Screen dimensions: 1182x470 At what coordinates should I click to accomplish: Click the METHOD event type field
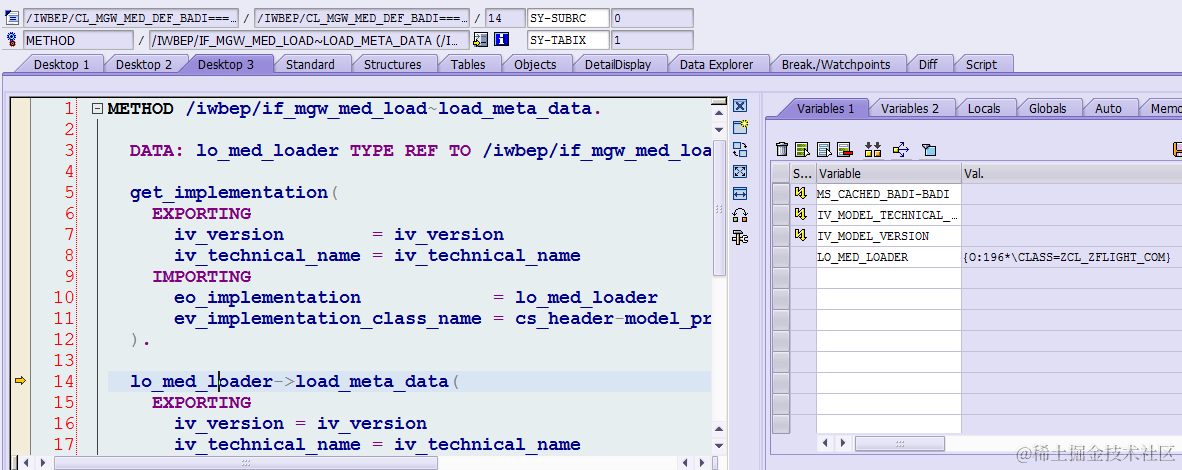point(78,40)
